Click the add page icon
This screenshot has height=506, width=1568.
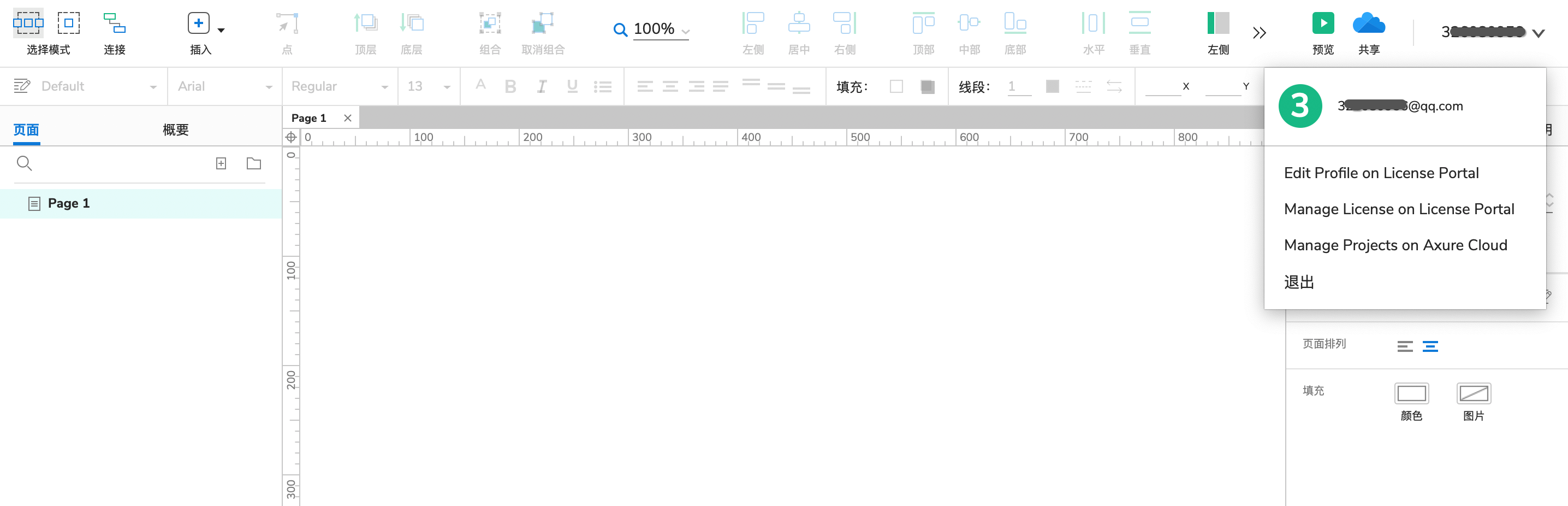click(221, 163)
